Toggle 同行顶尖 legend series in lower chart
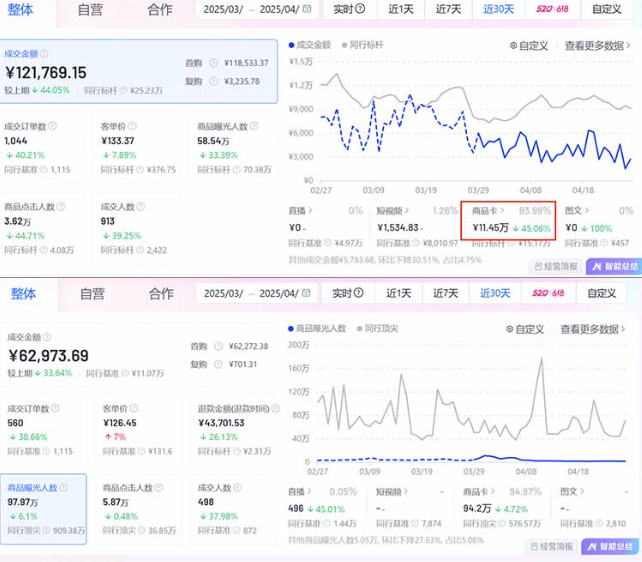This screenshot has height=562, width=642. pyautogui.click(x=378, y=328)
